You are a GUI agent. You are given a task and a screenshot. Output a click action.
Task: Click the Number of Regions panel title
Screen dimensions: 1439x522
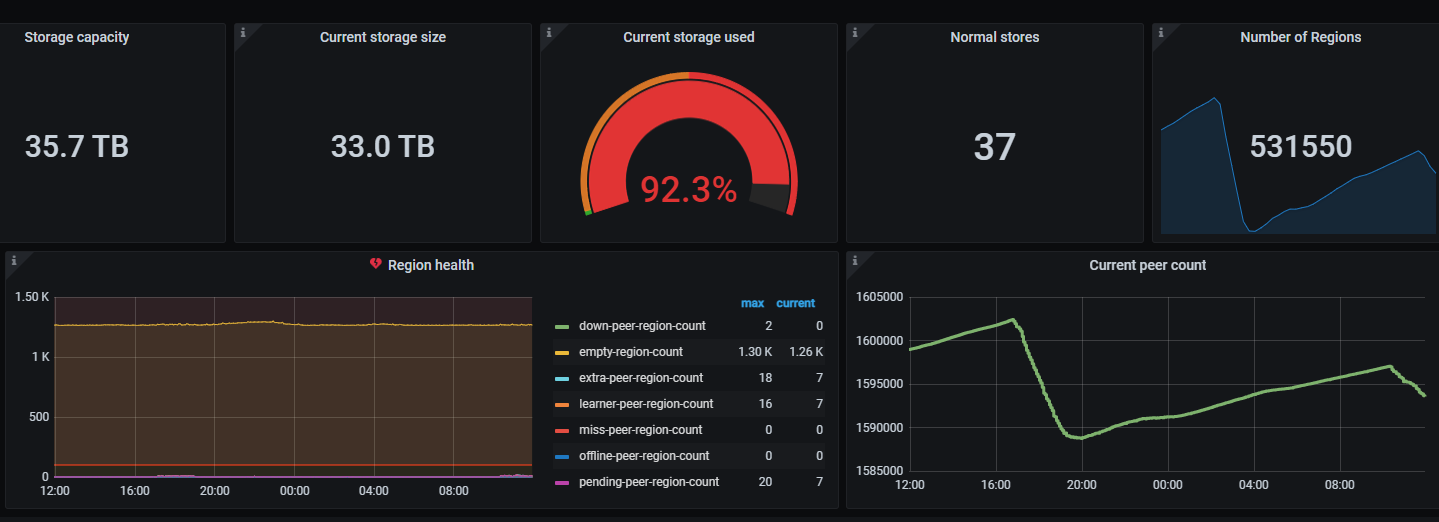pyautogui.click(x=1300, y=37)
